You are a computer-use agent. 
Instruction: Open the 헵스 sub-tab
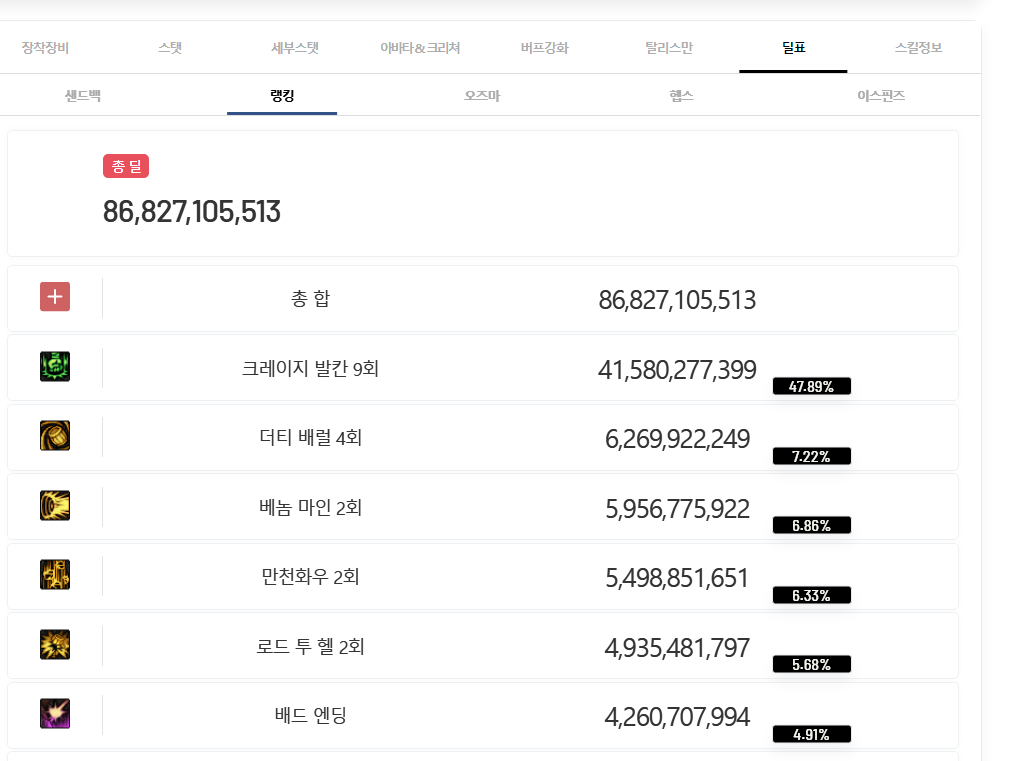pos(681,96)
